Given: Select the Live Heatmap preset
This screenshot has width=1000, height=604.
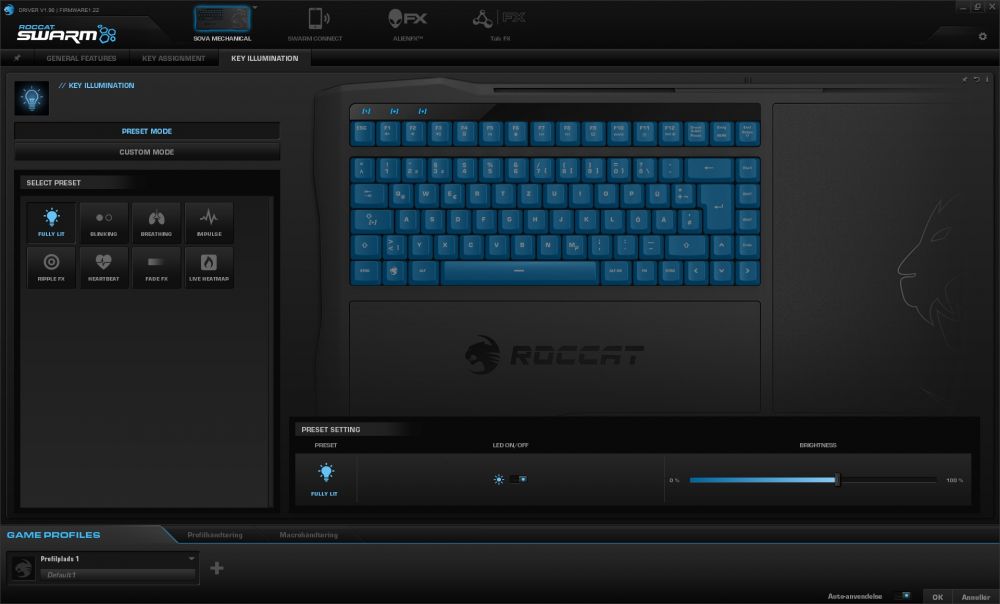Looking at the screenshot, I should pyautogui.click(x=209, y=267).
